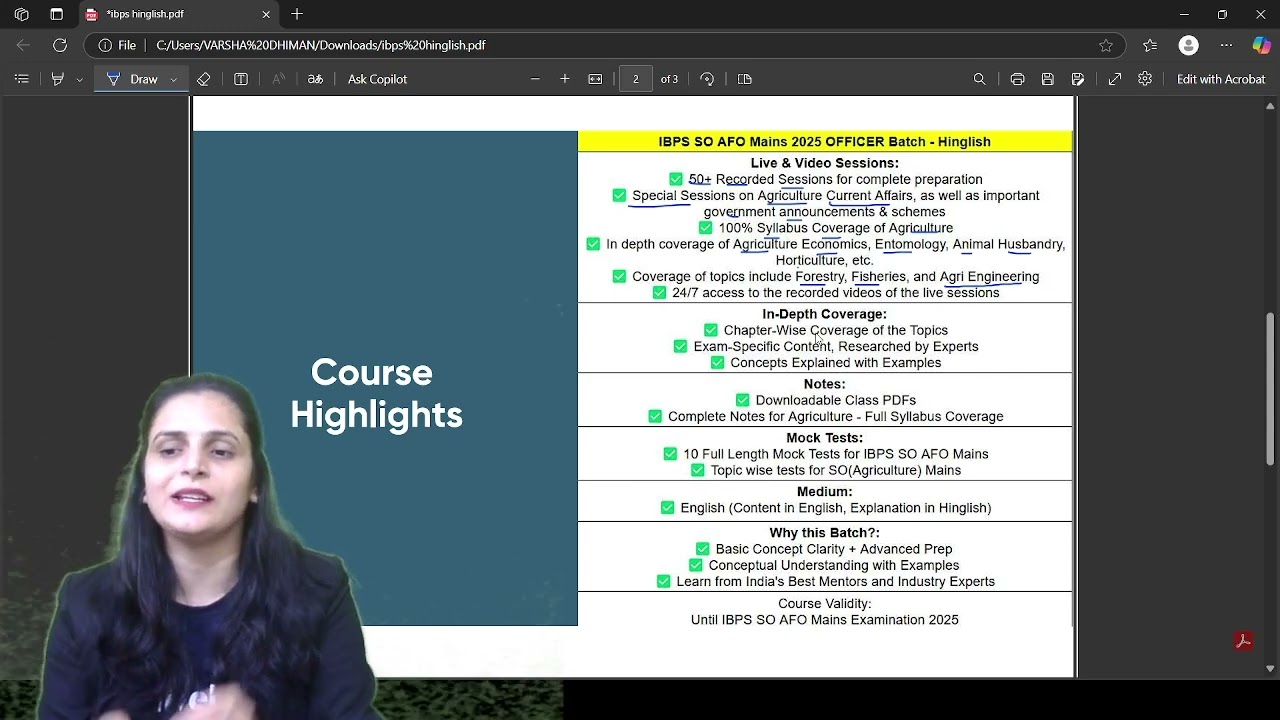Open Edge Settings and more menu
Image resolution: width=1280 pixels, height=720 pixels.
point(1226,45)
